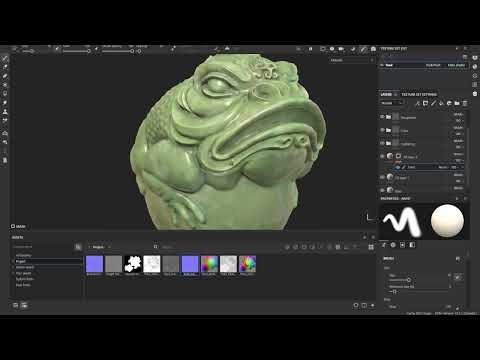Select Project in the assets tree

point(21,261)
